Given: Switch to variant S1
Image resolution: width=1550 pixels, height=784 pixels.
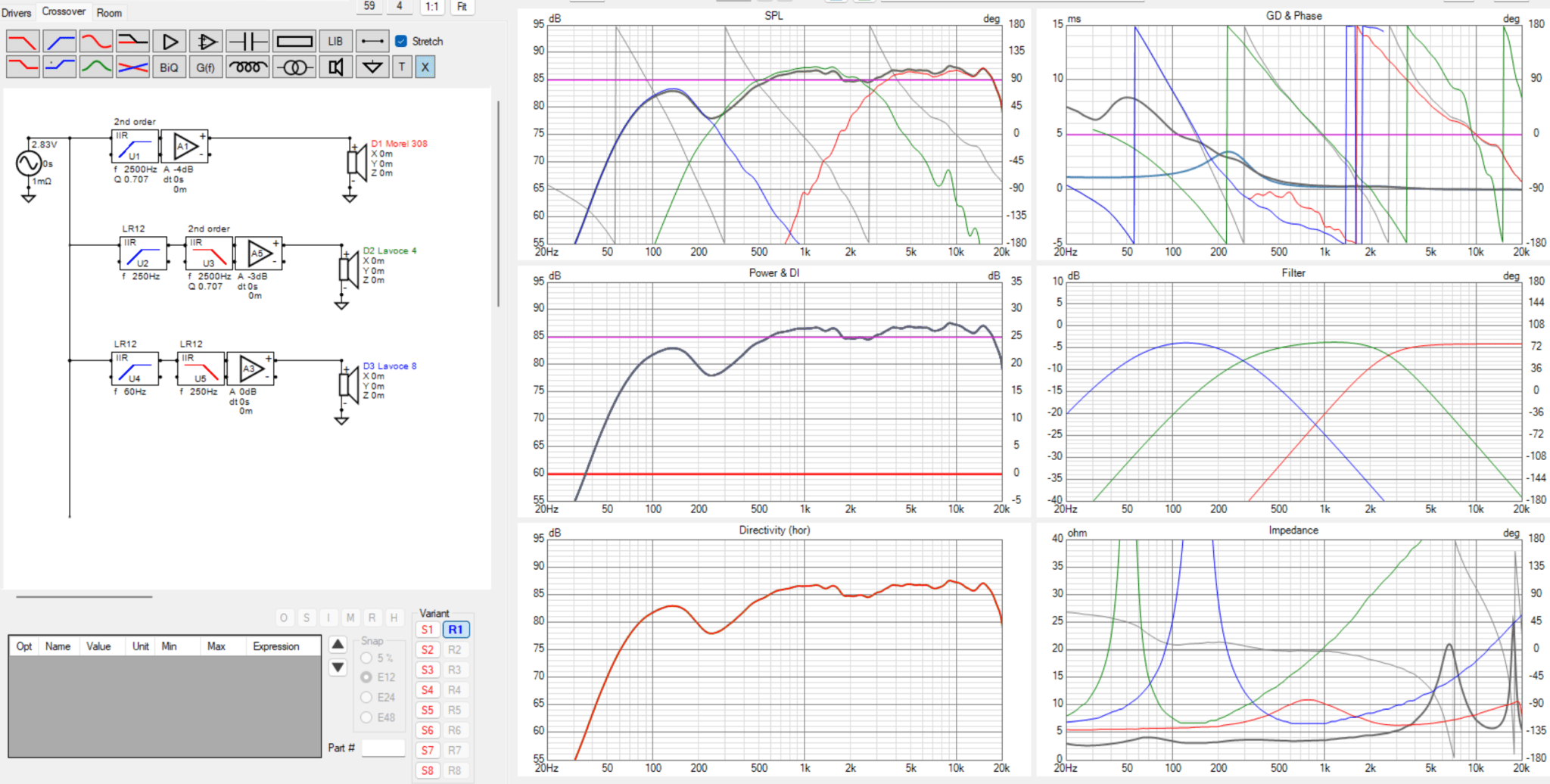Looking at the screenshot, I should [x=428, y=630].
